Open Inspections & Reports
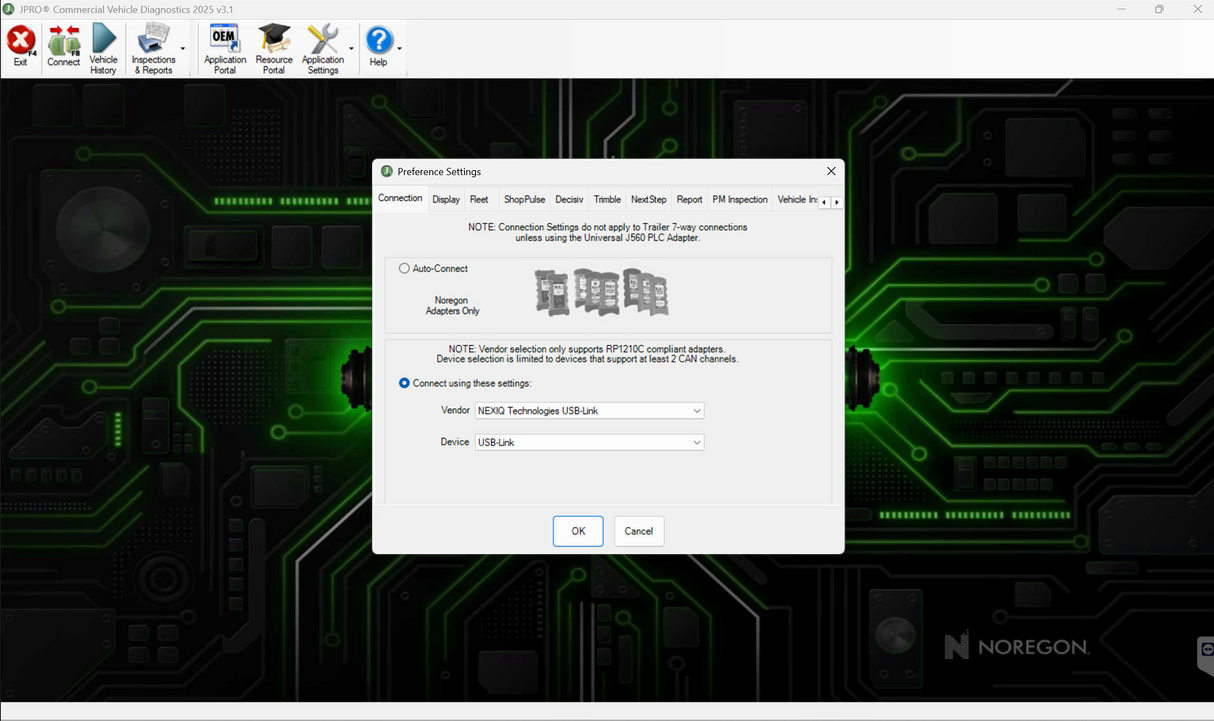Image resolution: width=1214 pixels, height=721 pixels. click(x=153, y=49)
